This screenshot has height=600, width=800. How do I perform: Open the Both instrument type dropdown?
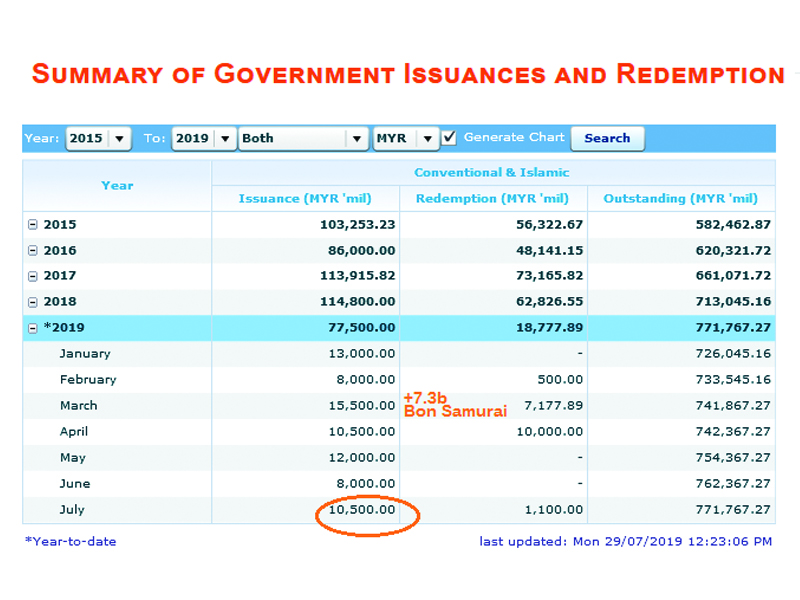(x=303, y=138)
